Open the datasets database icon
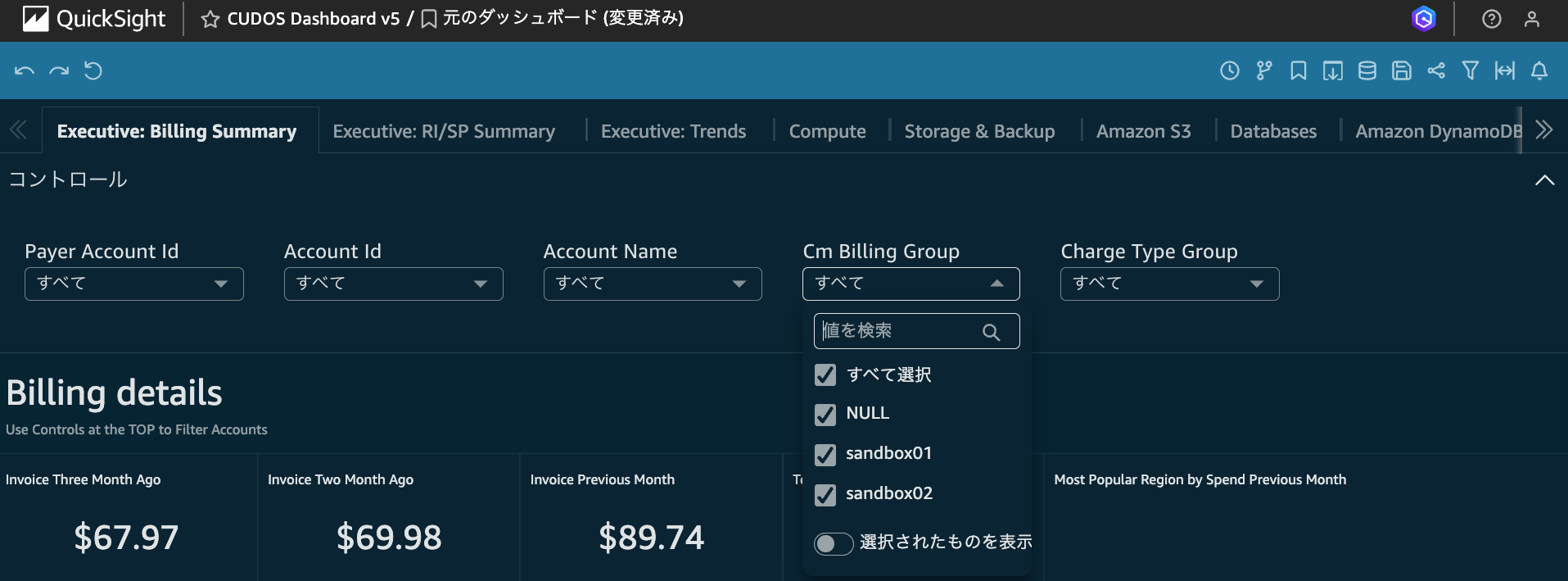This screenshot has height=581, width=1568. coord(1367,70)
